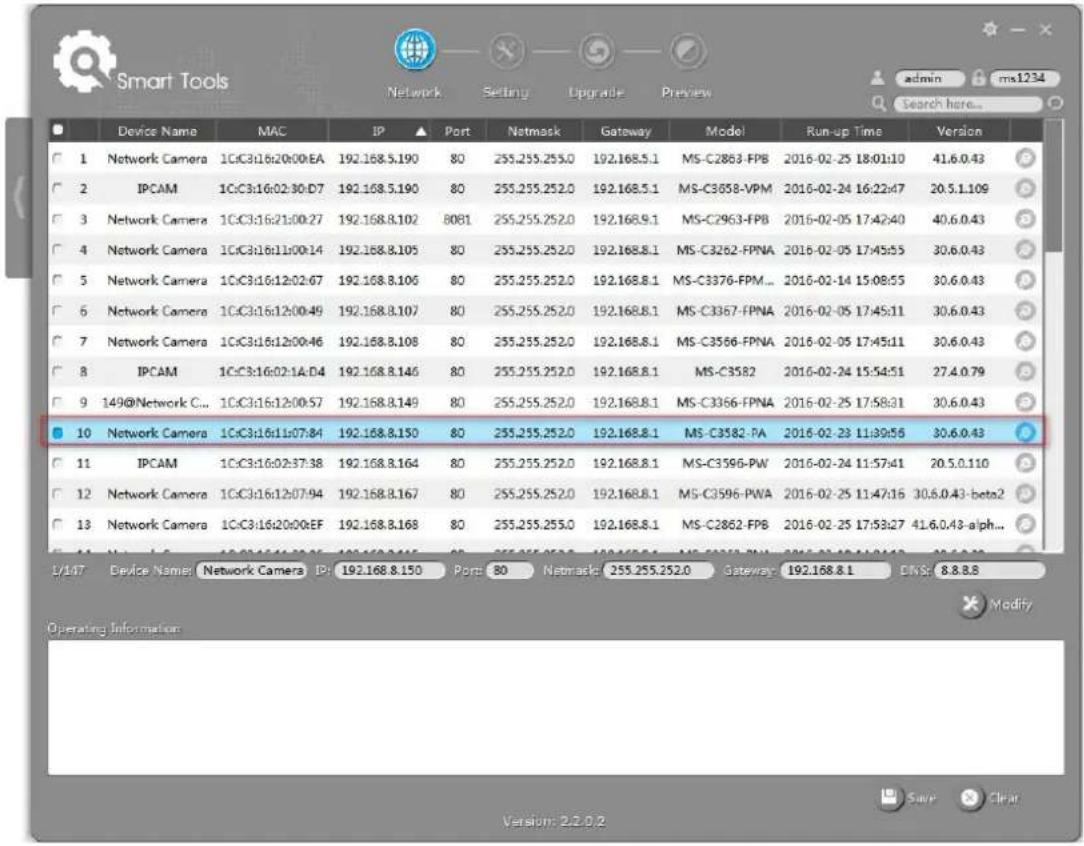Uncheck row 10 selected checkbox
1084x846 pixels.
pyautogui.click(x=58, y=433)
